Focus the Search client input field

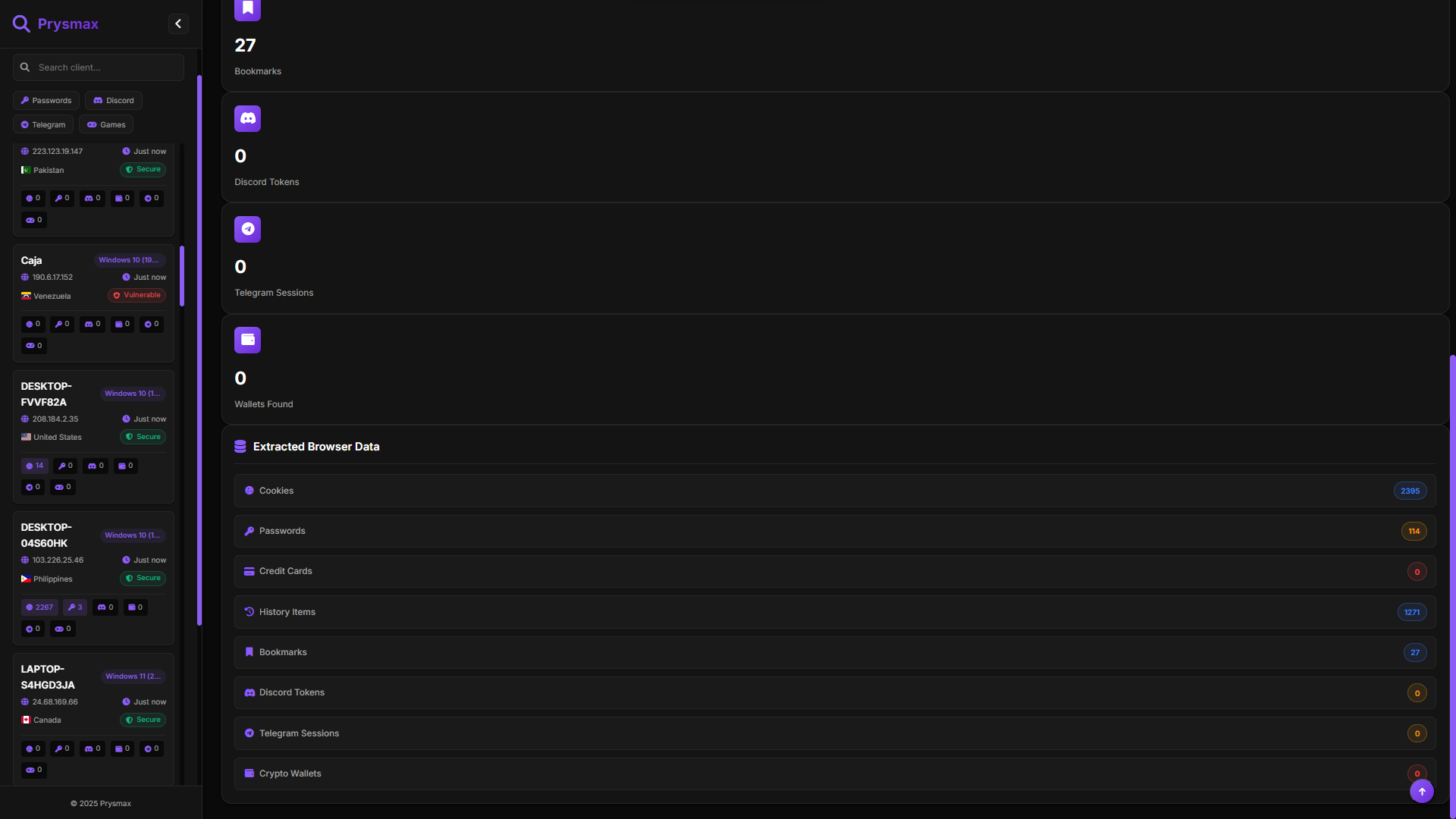click(x=99, y=67)
